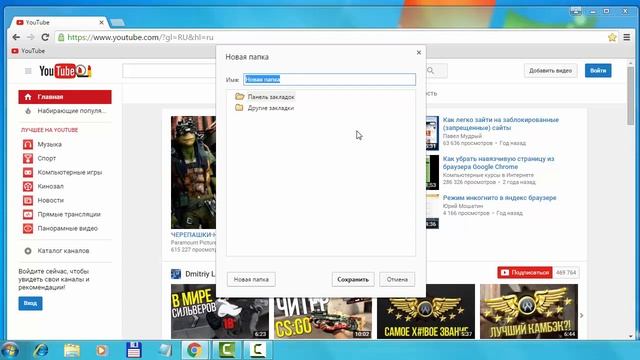Screen dimensions: 640x360
Task: Open the media player taskbar icon
Action: coord(102,351)
